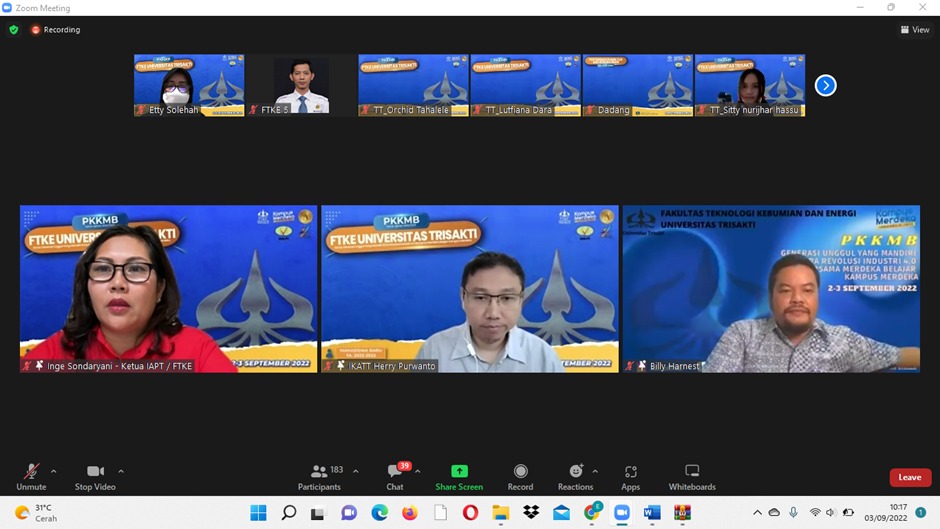Show next participants page arrow
940x529 pixels.
pos(825,85)
